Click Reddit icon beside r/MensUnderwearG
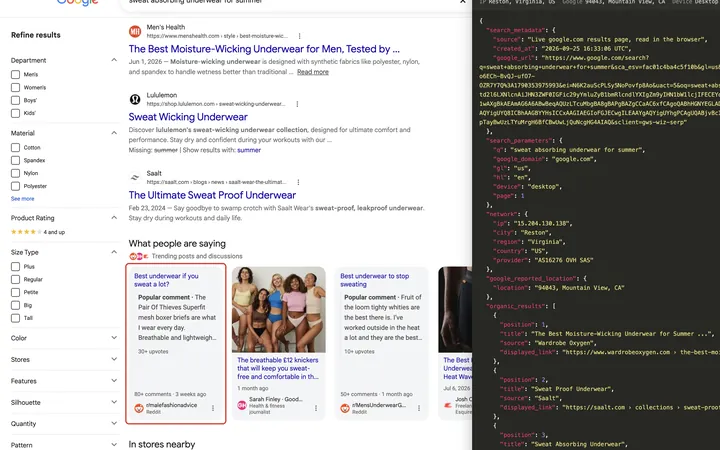This screenshot has width=720, height=450. tap(345, 408)
